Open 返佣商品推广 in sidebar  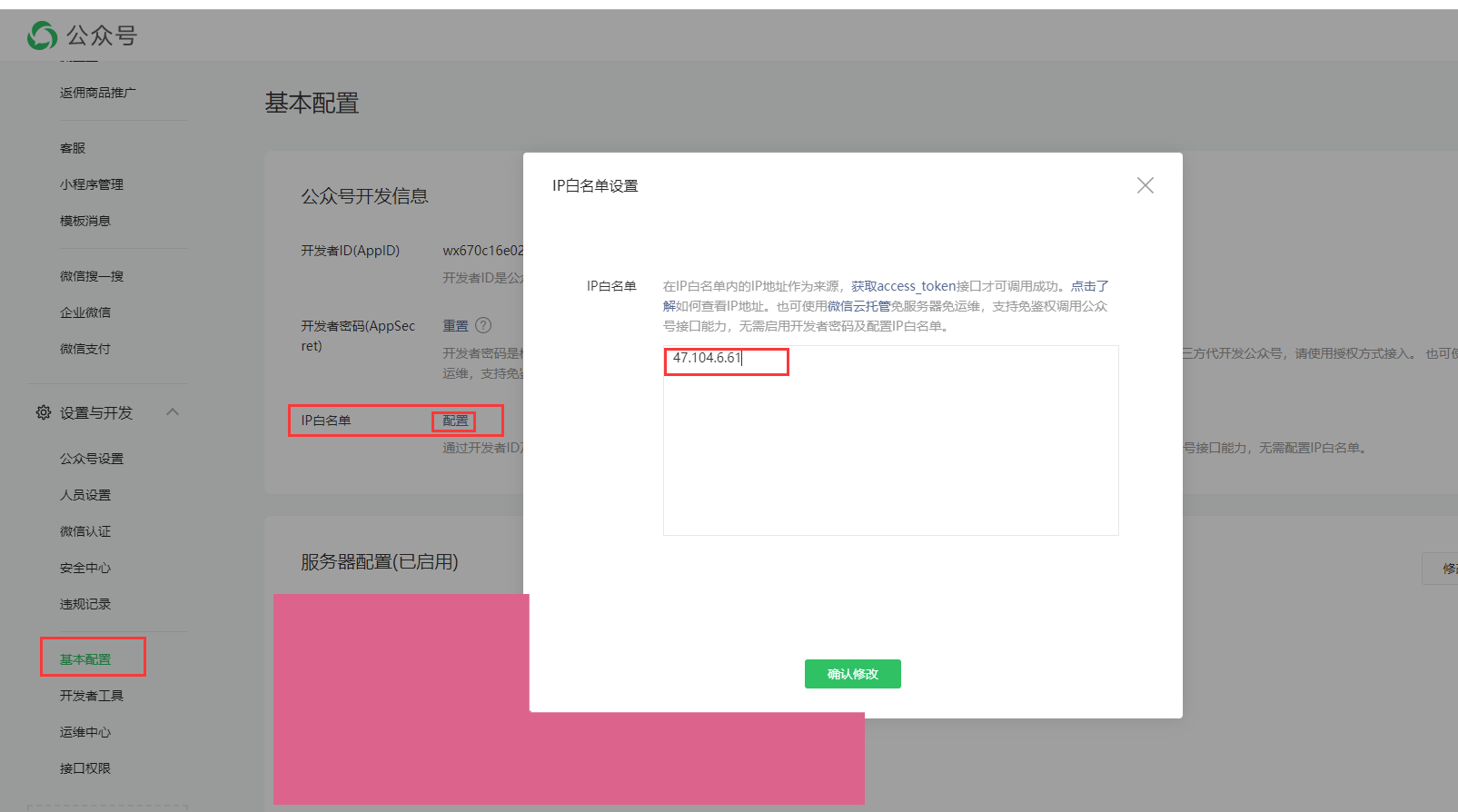[x=98, y=93]
